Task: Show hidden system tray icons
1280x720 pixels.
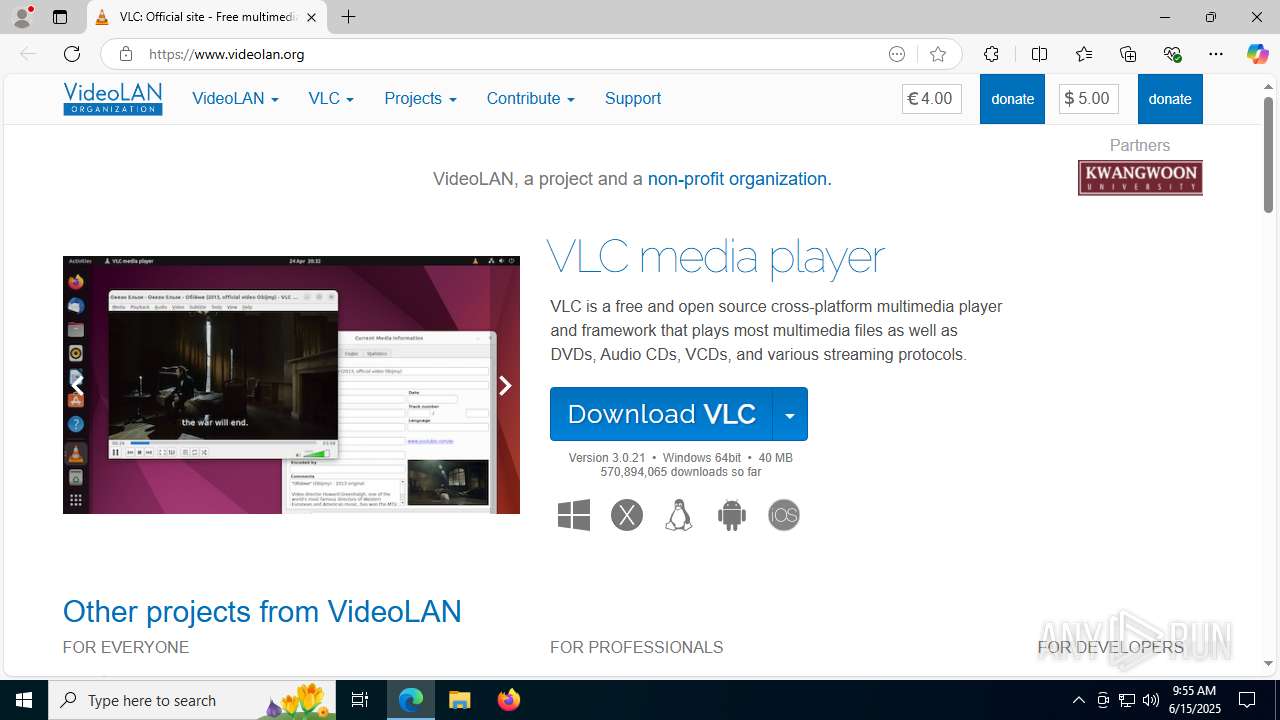Action: [1078, 700]
